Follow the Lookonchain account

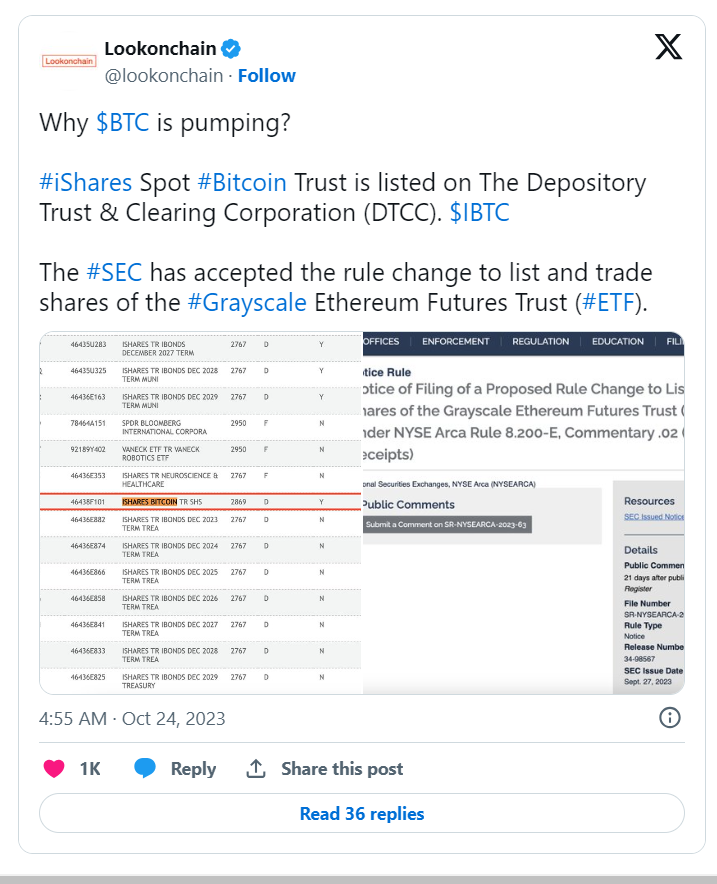(x=267, y=76)
